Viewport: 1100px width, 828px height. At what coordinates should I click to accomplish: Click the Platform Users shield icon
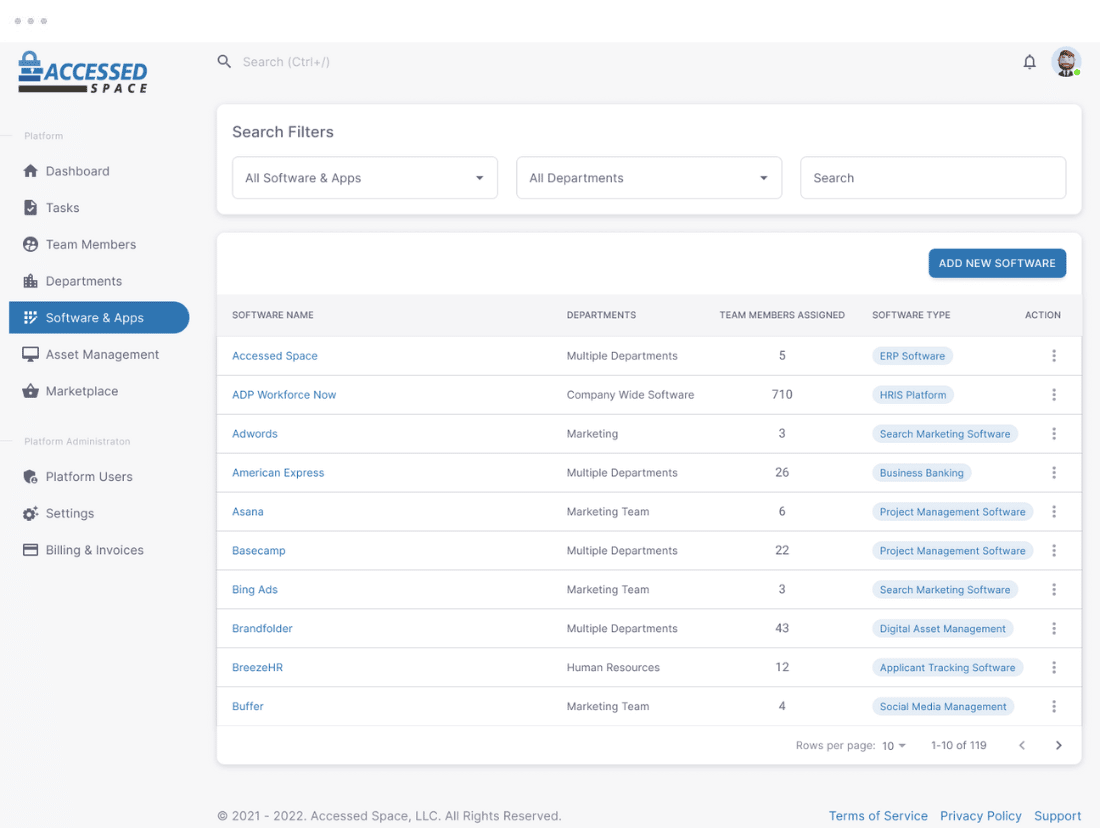pyautogui.click(x=30, y=477)
